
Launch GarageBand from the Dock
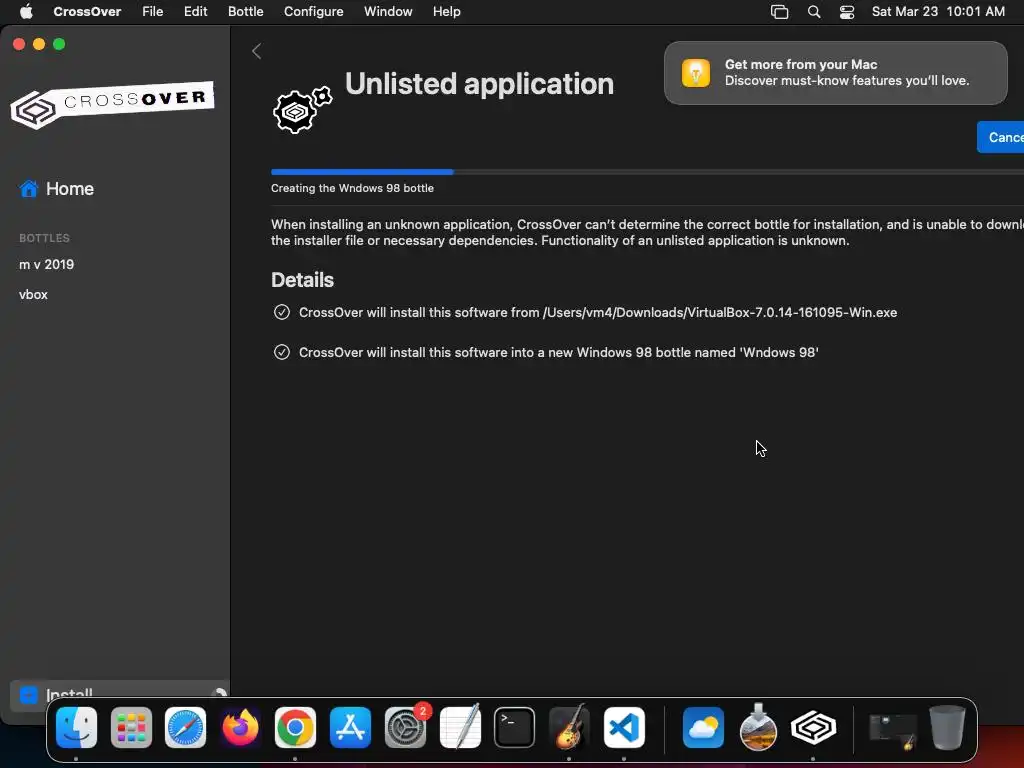pyautogui.click(x=569, y=728)
